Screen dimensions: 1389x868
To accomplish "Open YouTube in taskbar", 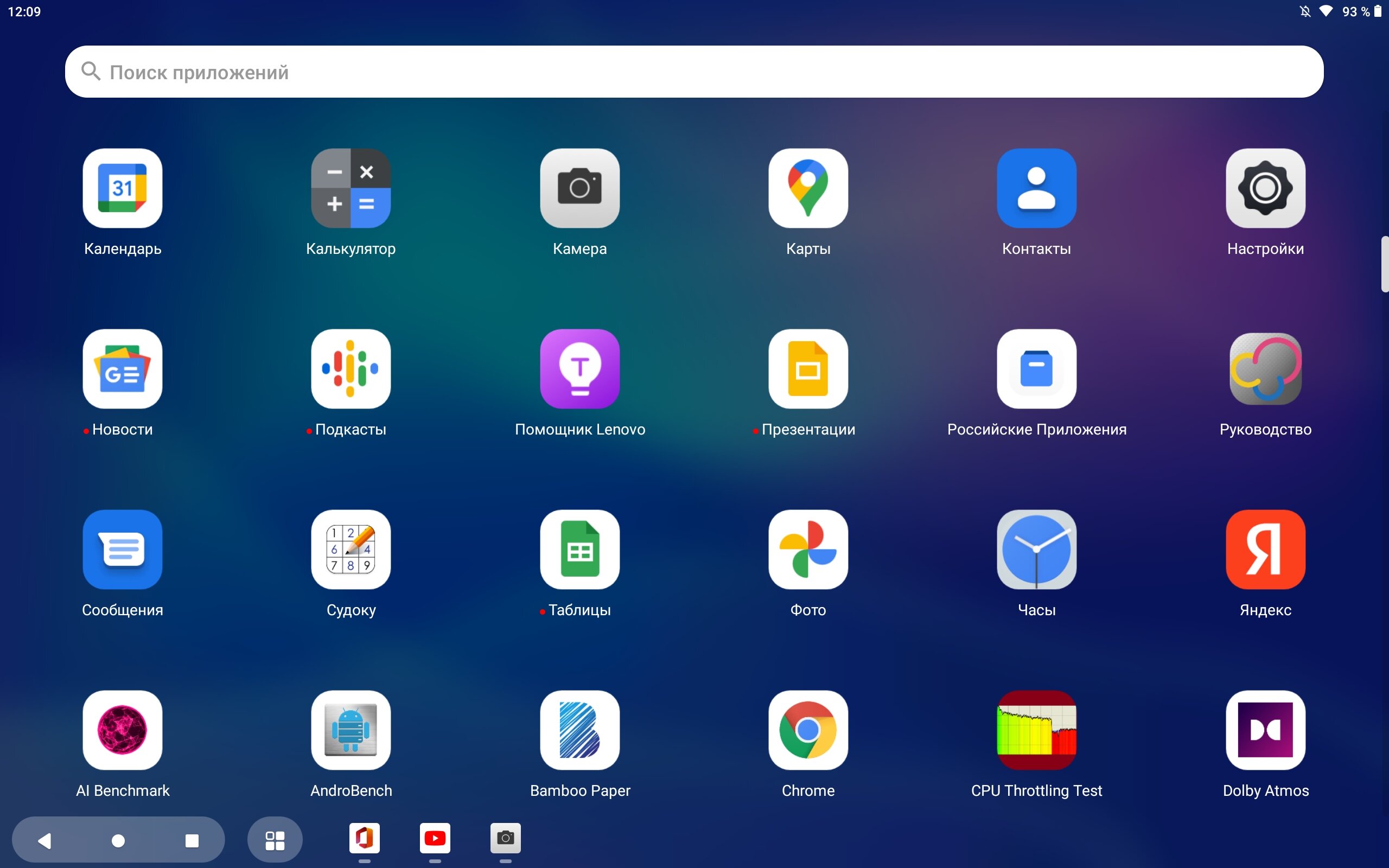I will (x=435, y=839).
